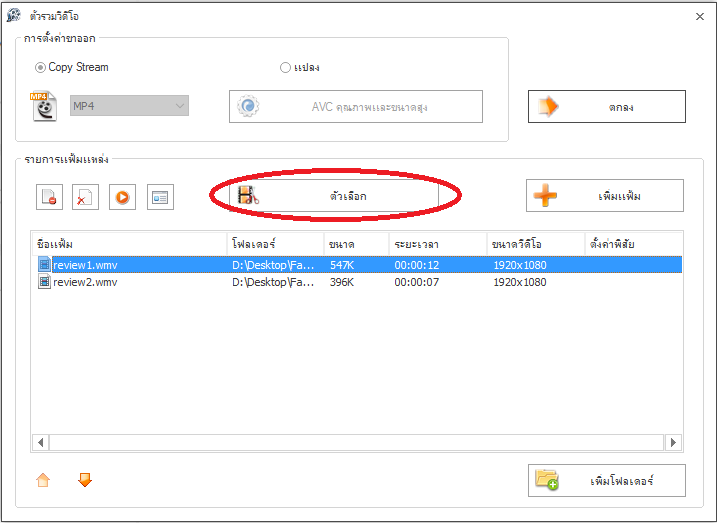Sort by ขนาด column header
Screen dimensions: 717x523
point(357,244)
